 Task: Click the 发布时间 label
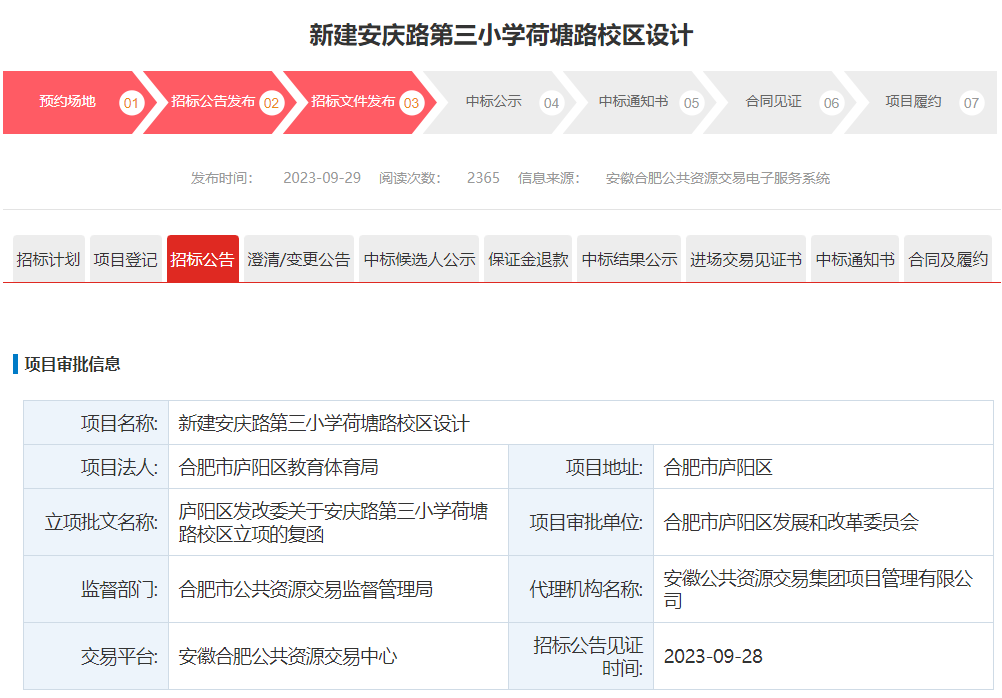(x=222, y=178)
